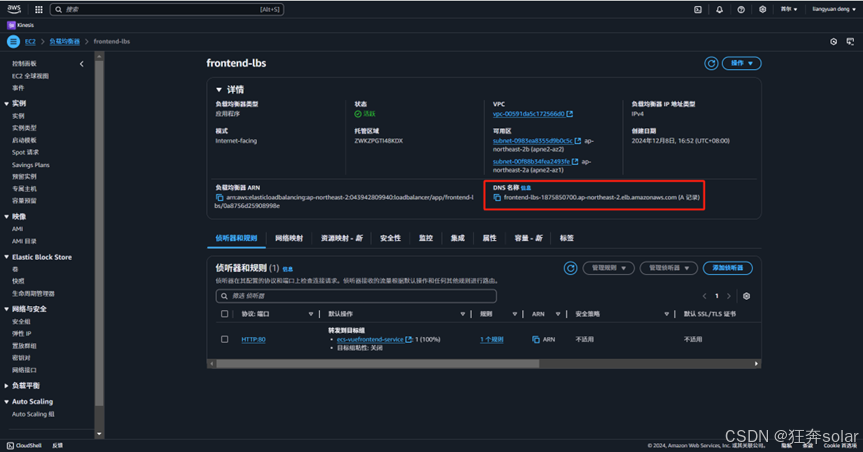
Task: Open the settings gear in top bar
Action: point(762,9)
